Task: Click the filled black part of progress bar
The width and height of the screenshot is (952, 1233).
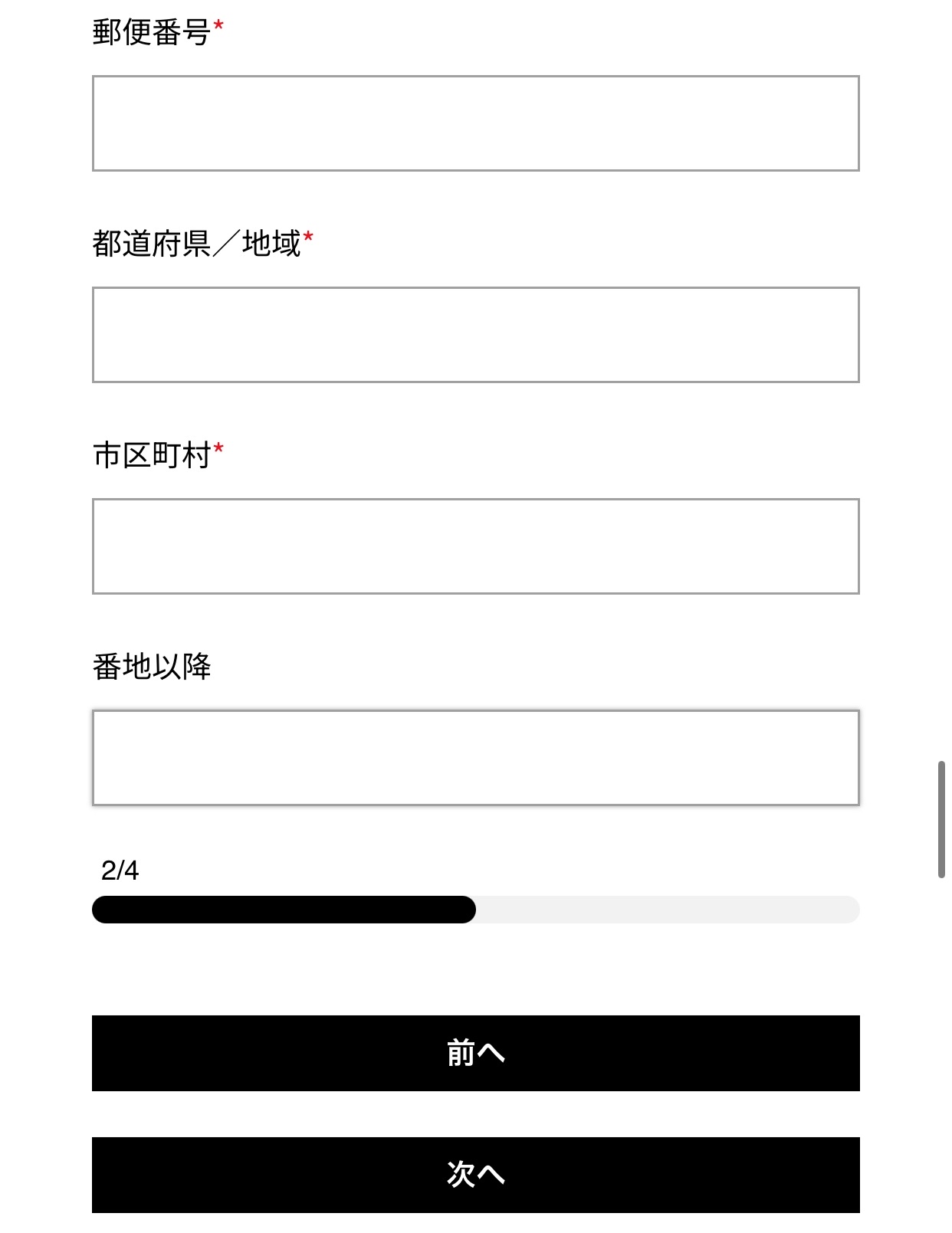Action: coord(284,910)
